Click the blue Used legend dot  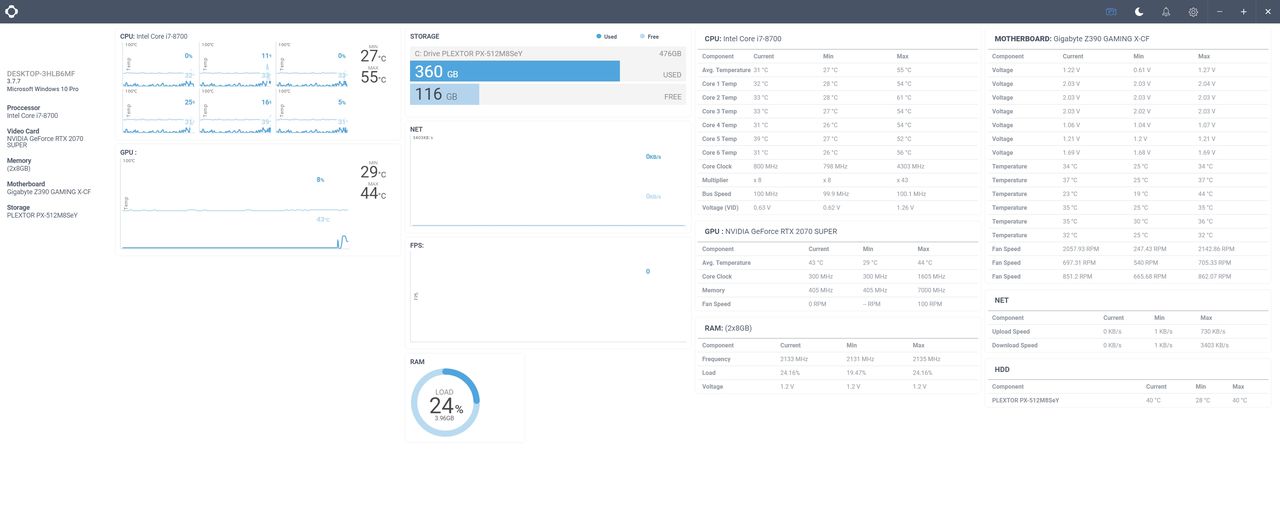pos(599,36)
